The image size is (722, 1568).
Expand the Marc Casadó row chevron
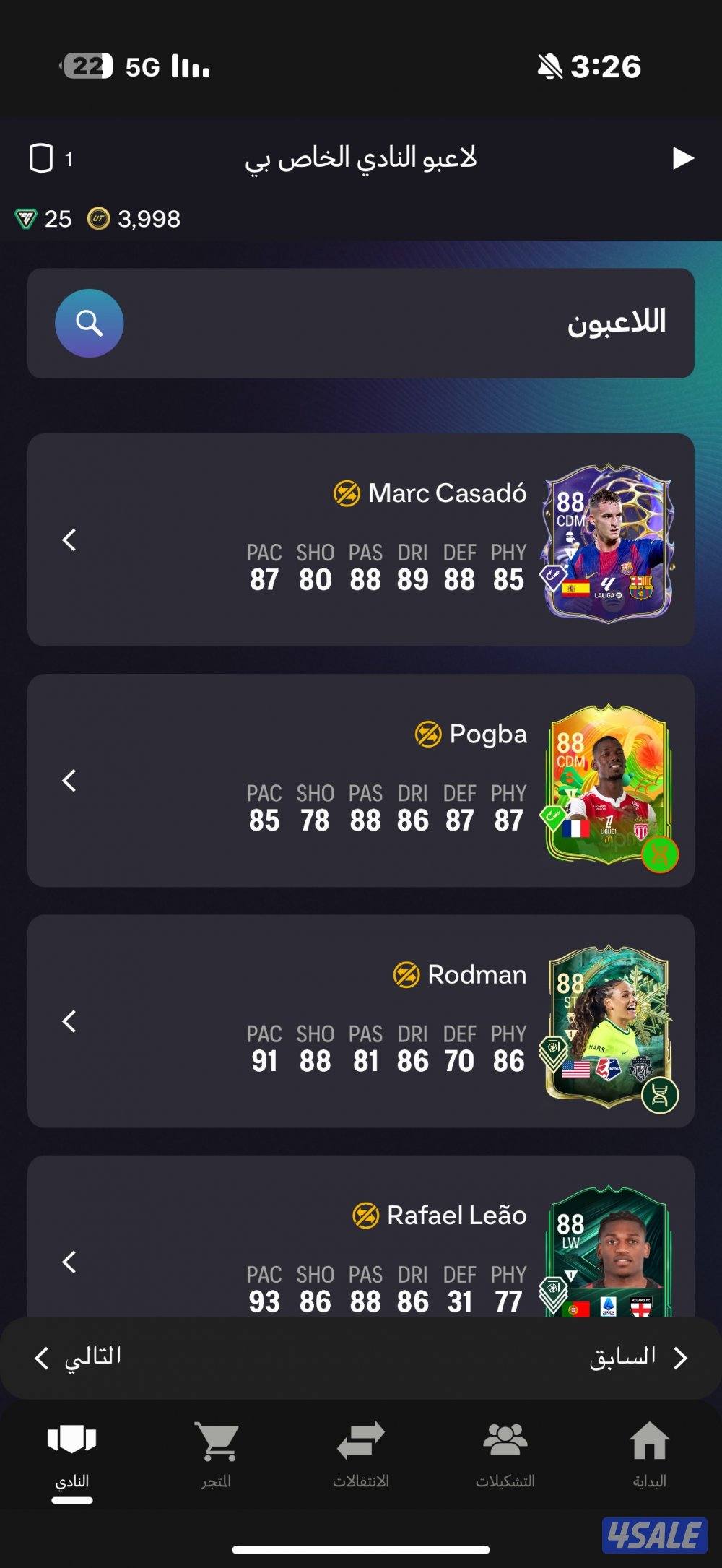pos(69,540)
